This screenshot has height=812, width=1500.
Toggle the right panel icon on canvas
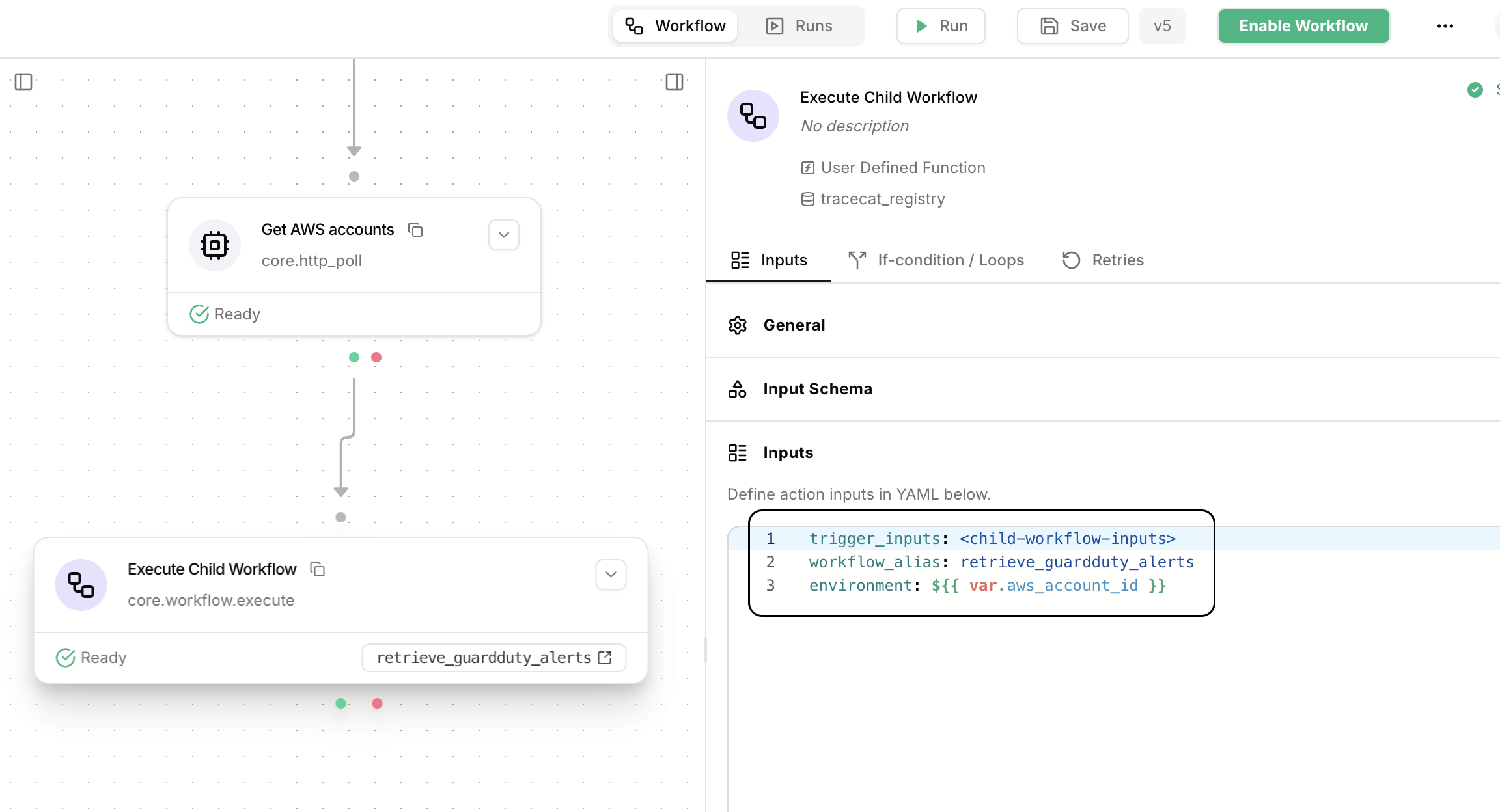click(674, 82)
